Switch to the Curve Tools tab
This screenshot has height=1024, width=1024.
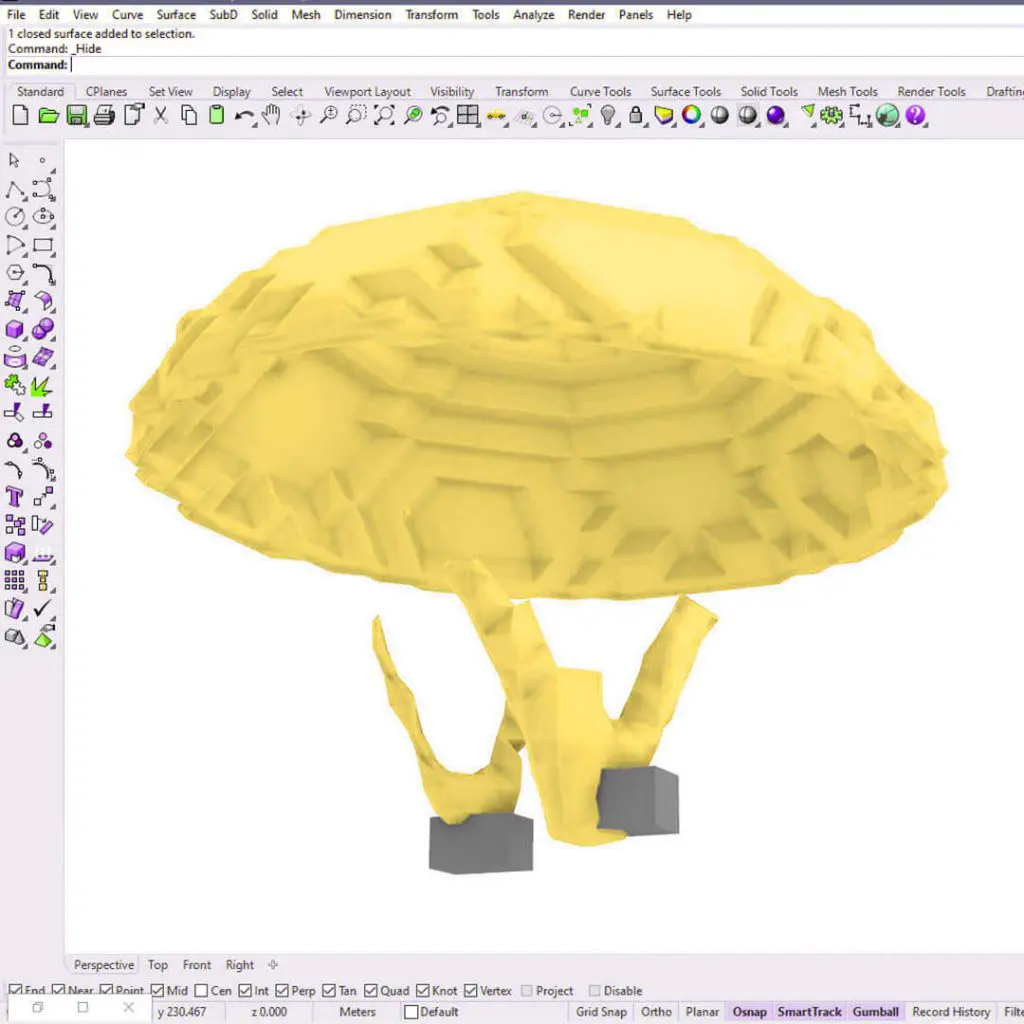600,92
